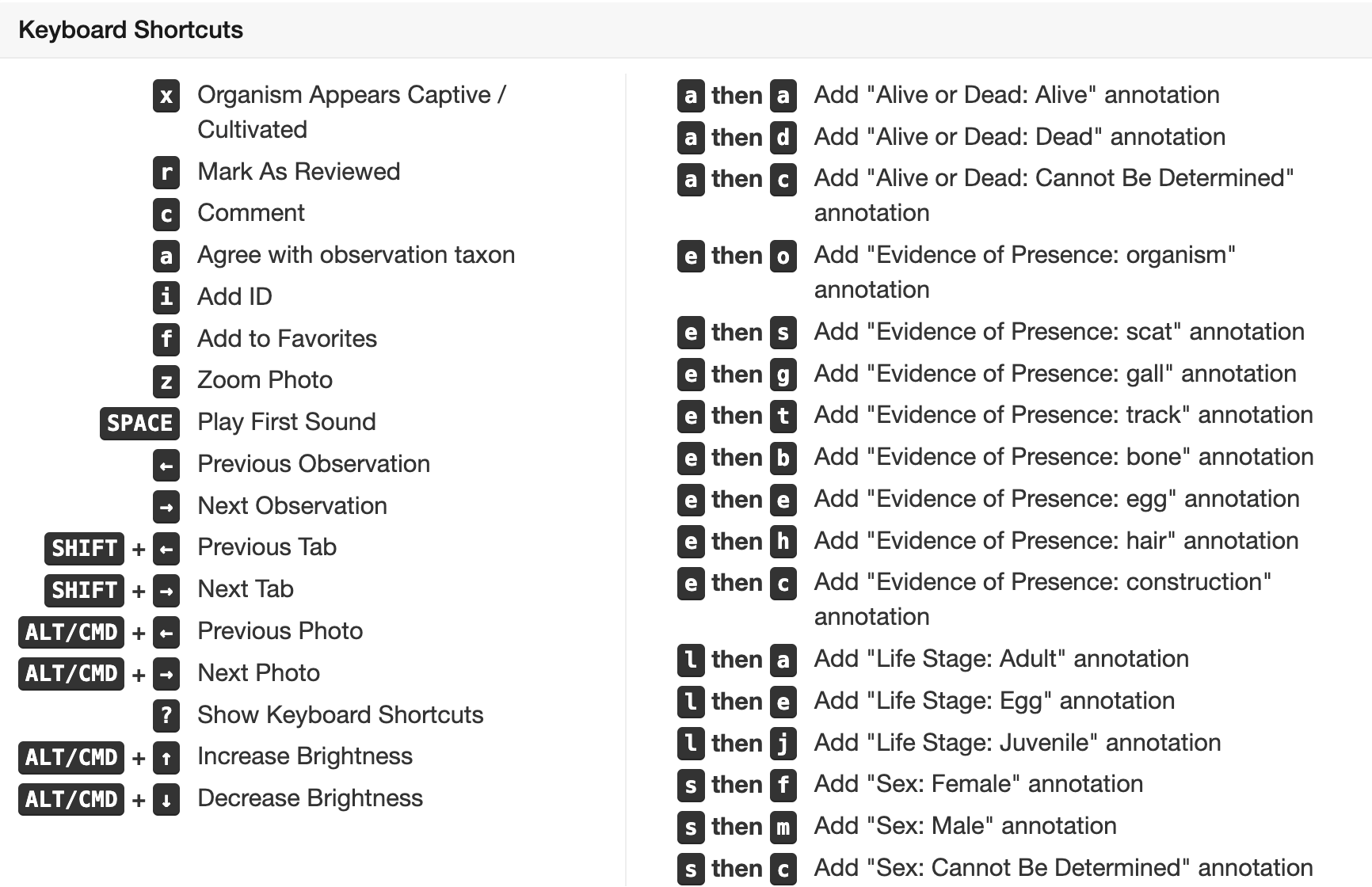Click the 'Add "Alive or Dead: Dead" annotation' text
The height and width of the screenshot is (887, 1372).
point(1019,137)
